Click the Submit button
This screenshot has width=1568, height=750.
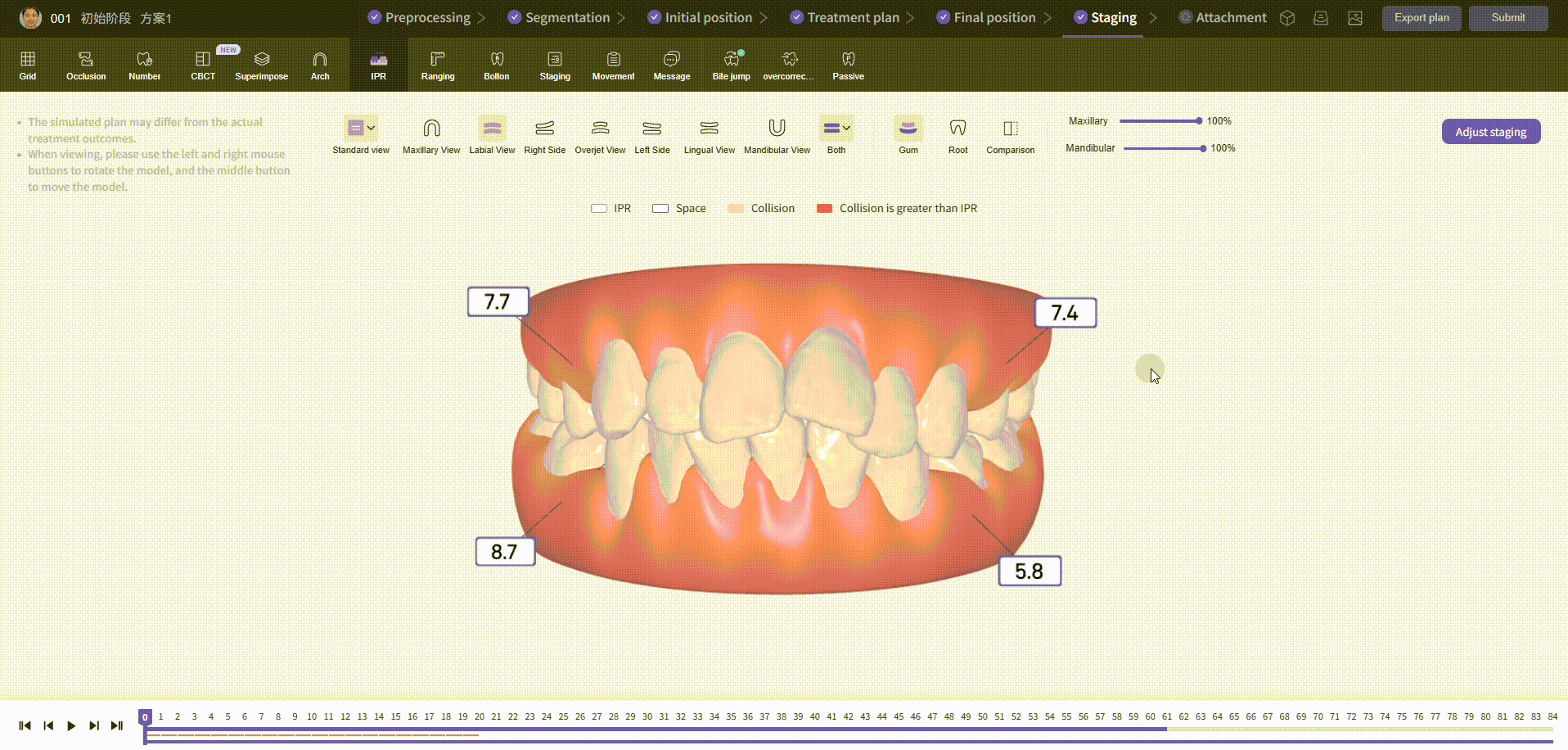tap(1508, 18)
